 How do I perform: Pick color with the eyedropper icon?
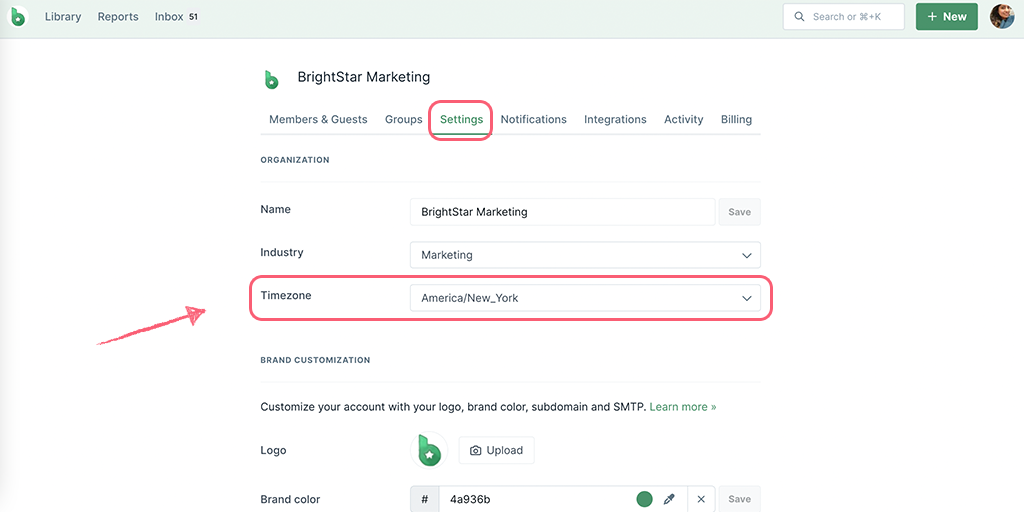pyautogui.click(x=668, y=499)
